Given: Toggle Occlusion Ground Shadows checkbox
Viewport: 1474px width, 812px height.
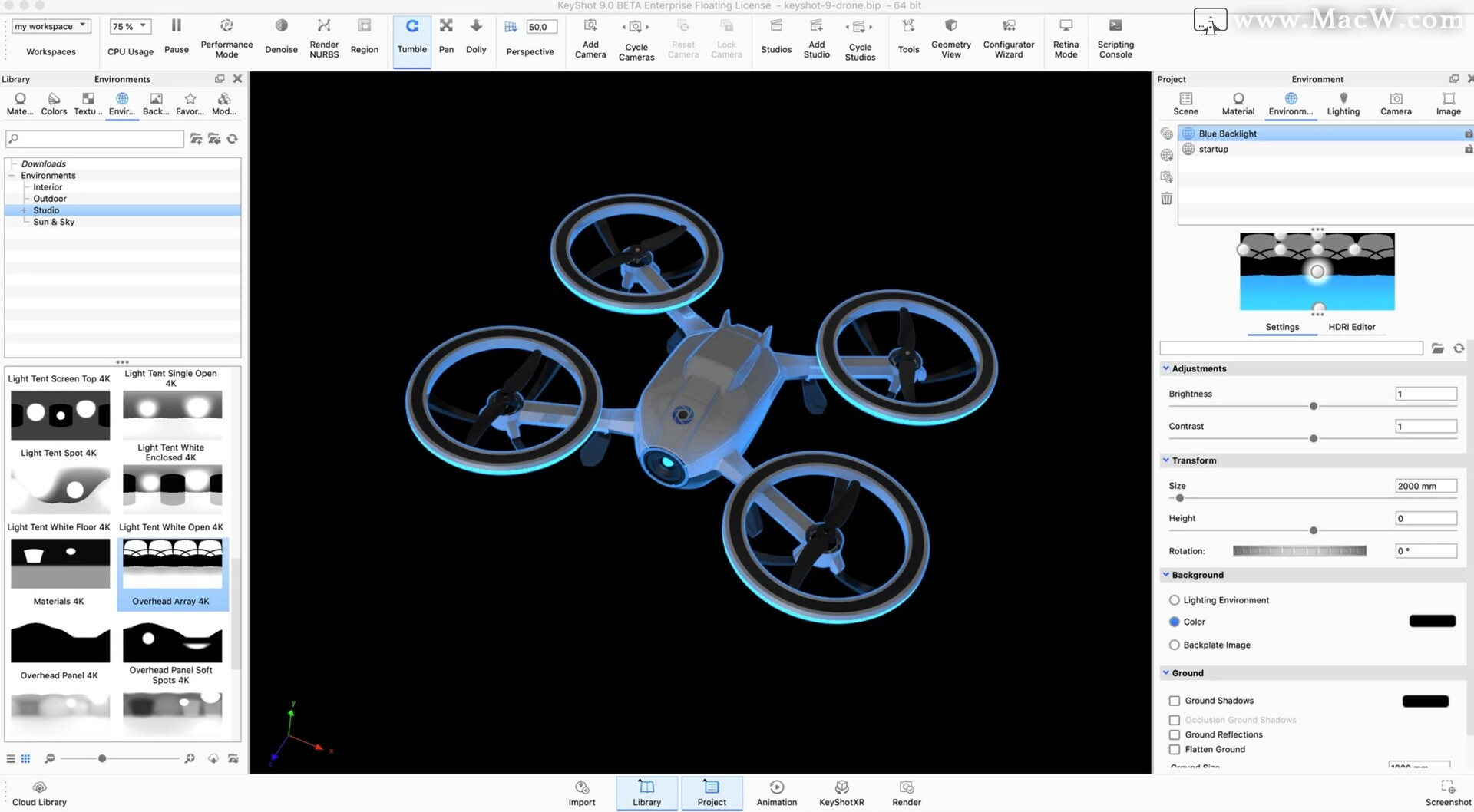Looking at the screenshot, I should 1174,720.
